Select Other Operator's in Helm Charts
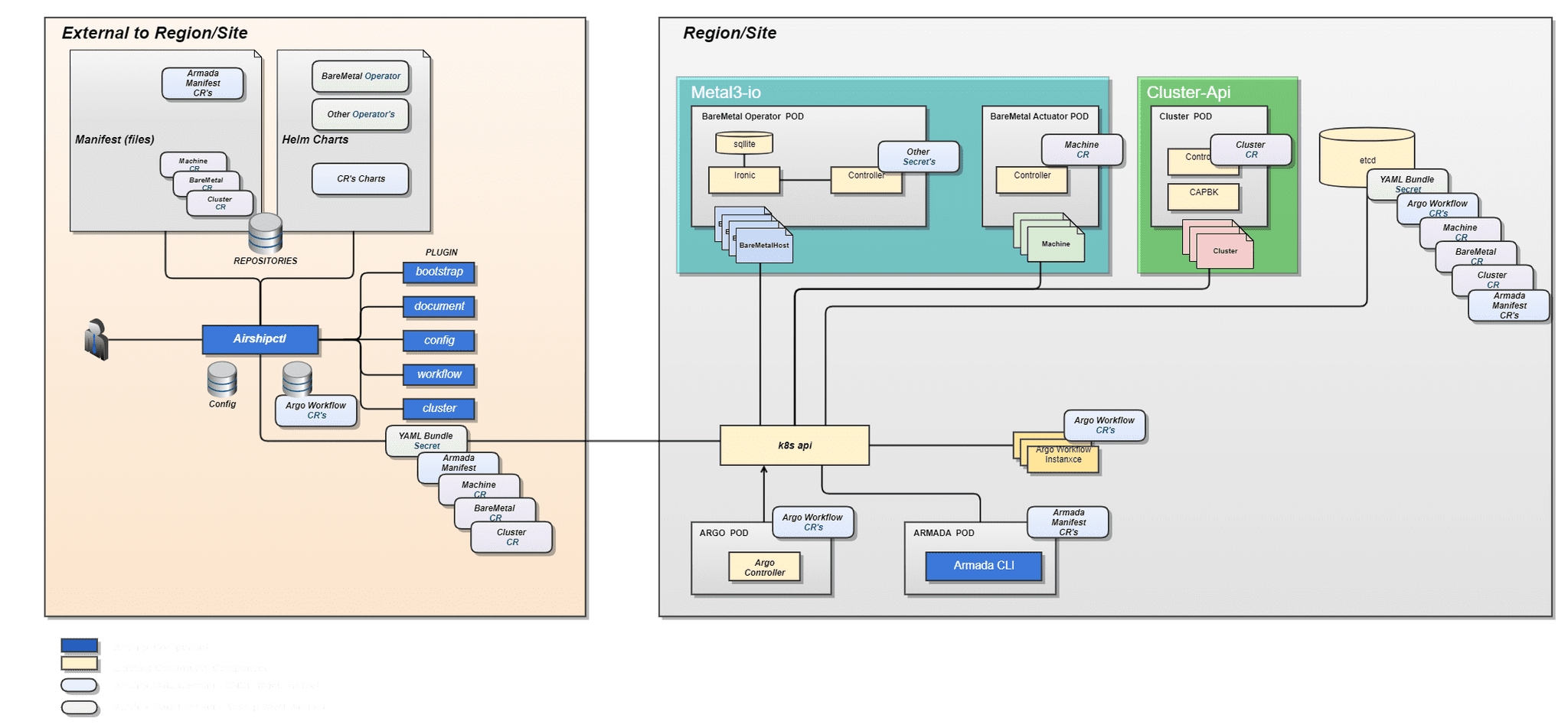This screenshot has height=728, width=1568. (x=361, y=114)
